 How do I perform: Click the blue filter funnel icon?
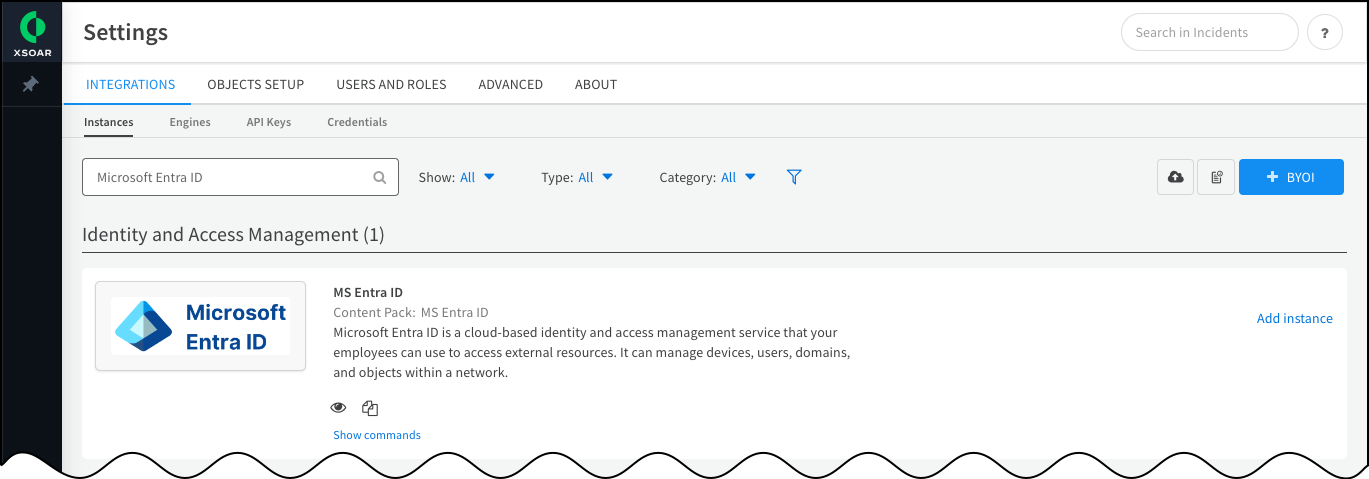tap(794, 177)
